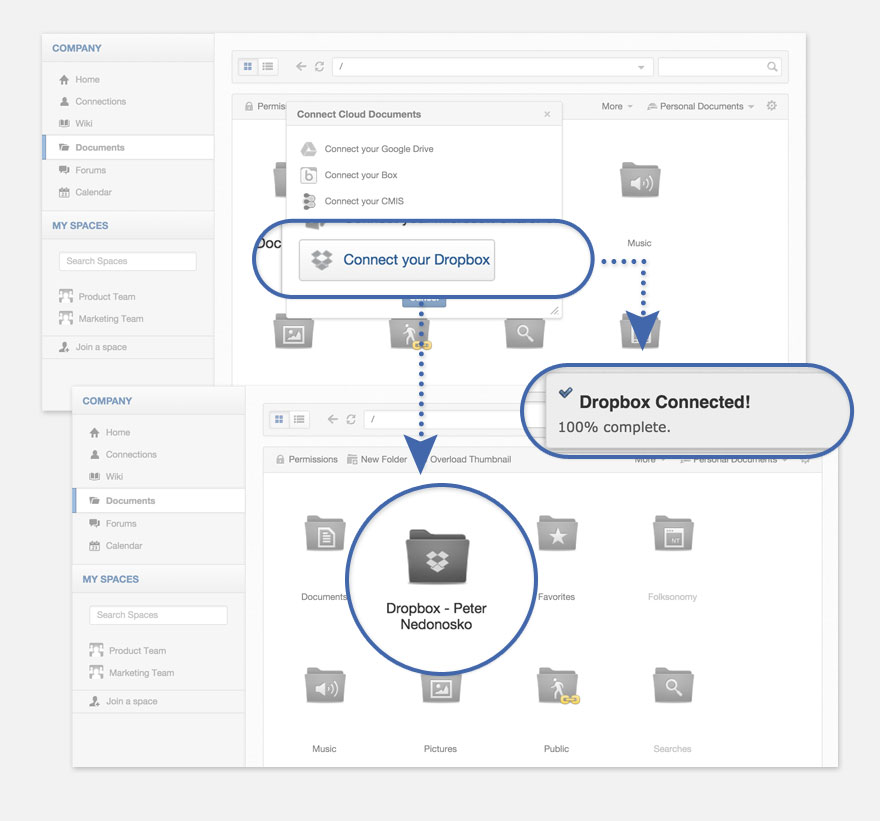This screenshot has width=880, height=821.
Task: Open Marketing Team space in front window
Action: (x=131, y=672)
